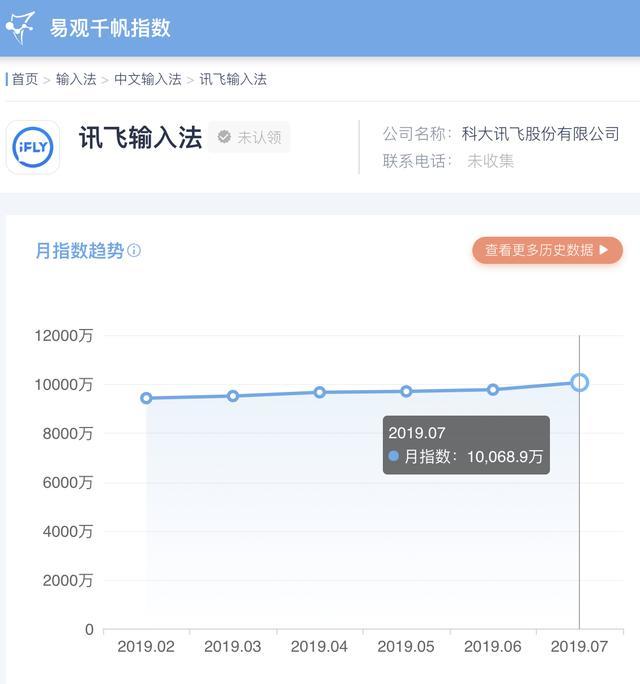Go to 首页 in the breadcrumb
The image size is (640, 684).
[25, 79]
